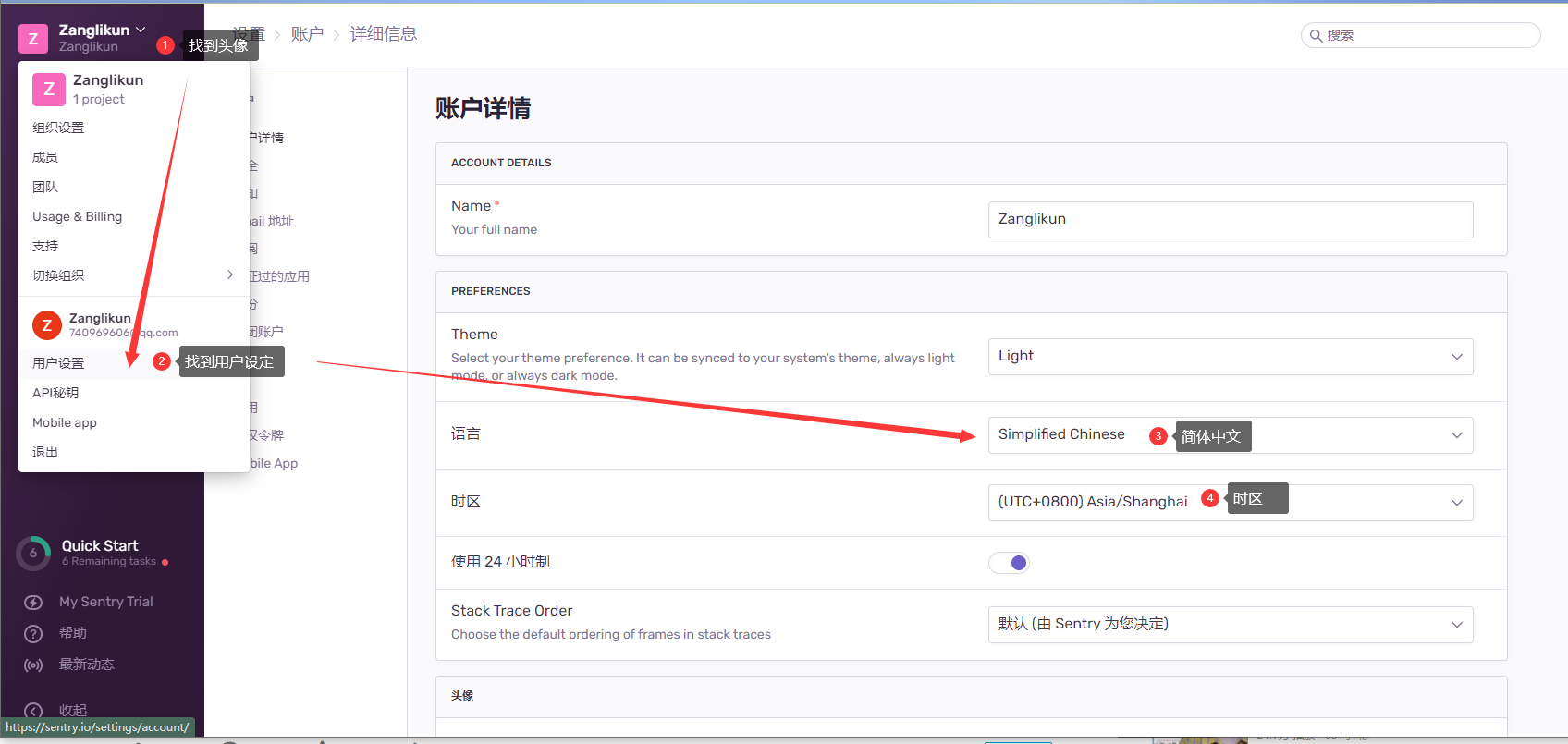Open Quick Start progress circle
This screenshot has width=1568, height=744.
pos(33,554)
